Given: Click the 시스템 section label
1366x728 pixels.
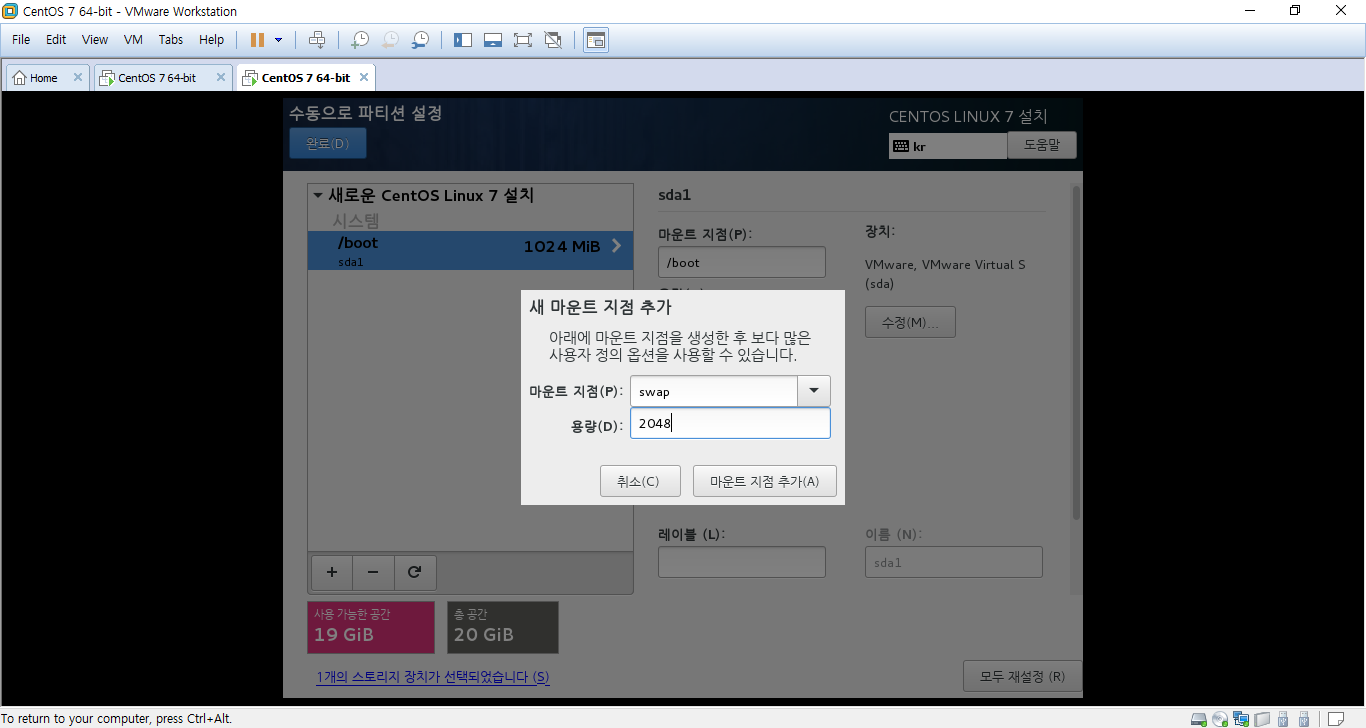Looking at the screenshot, I should coord(356,220).
